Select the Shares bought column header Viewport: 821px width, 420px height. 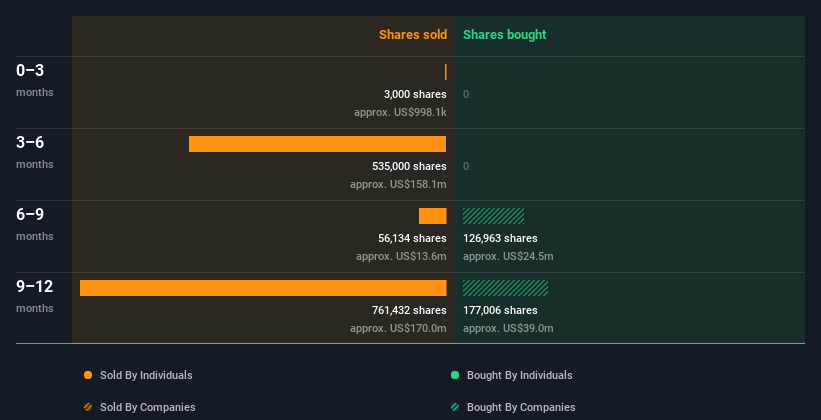point(504,35)
